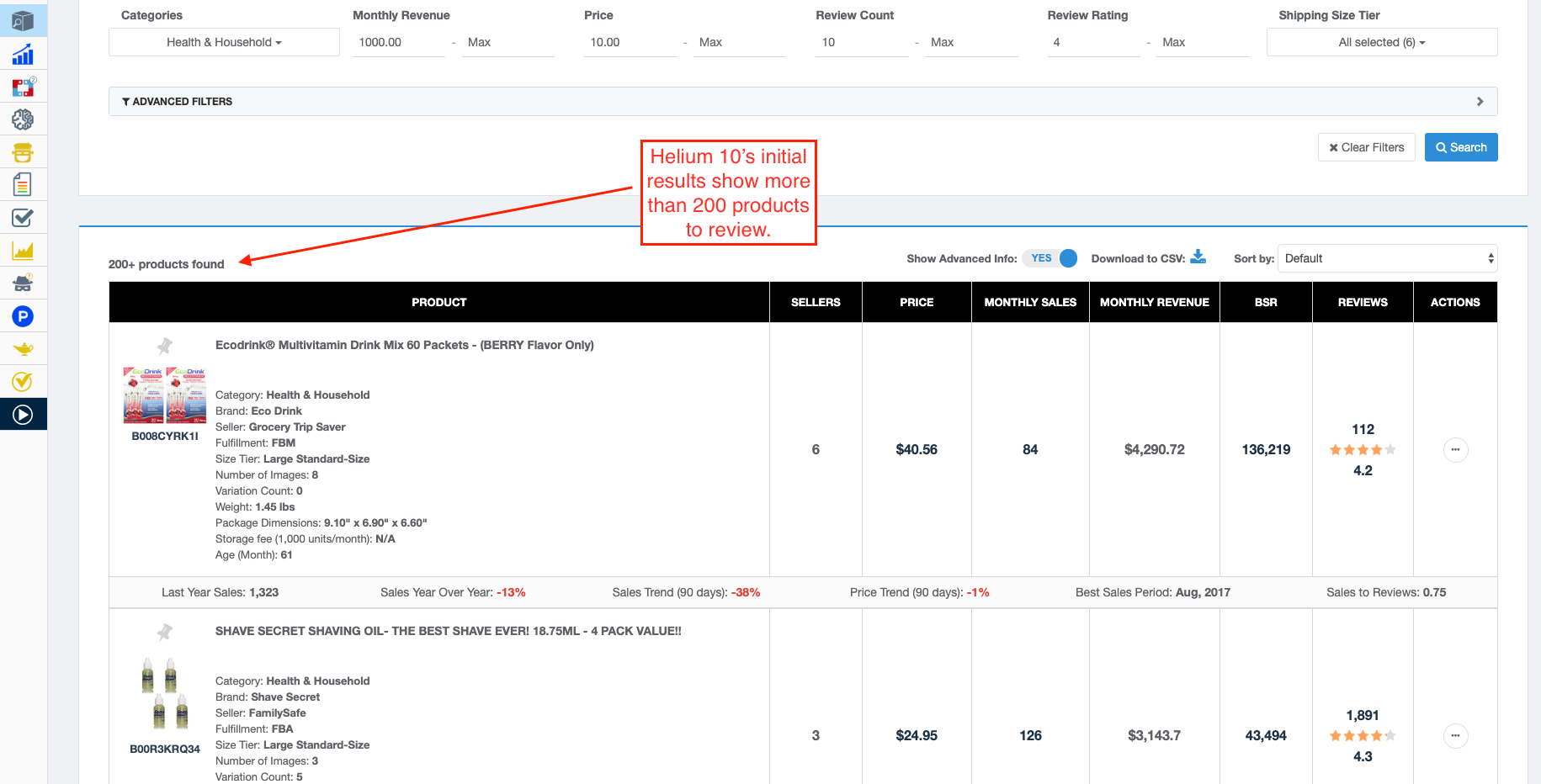The height and width of the screenshot is (784, 1541).
Task: Open the yellow circled checkmark tool
Action: (x=23, y=382)
